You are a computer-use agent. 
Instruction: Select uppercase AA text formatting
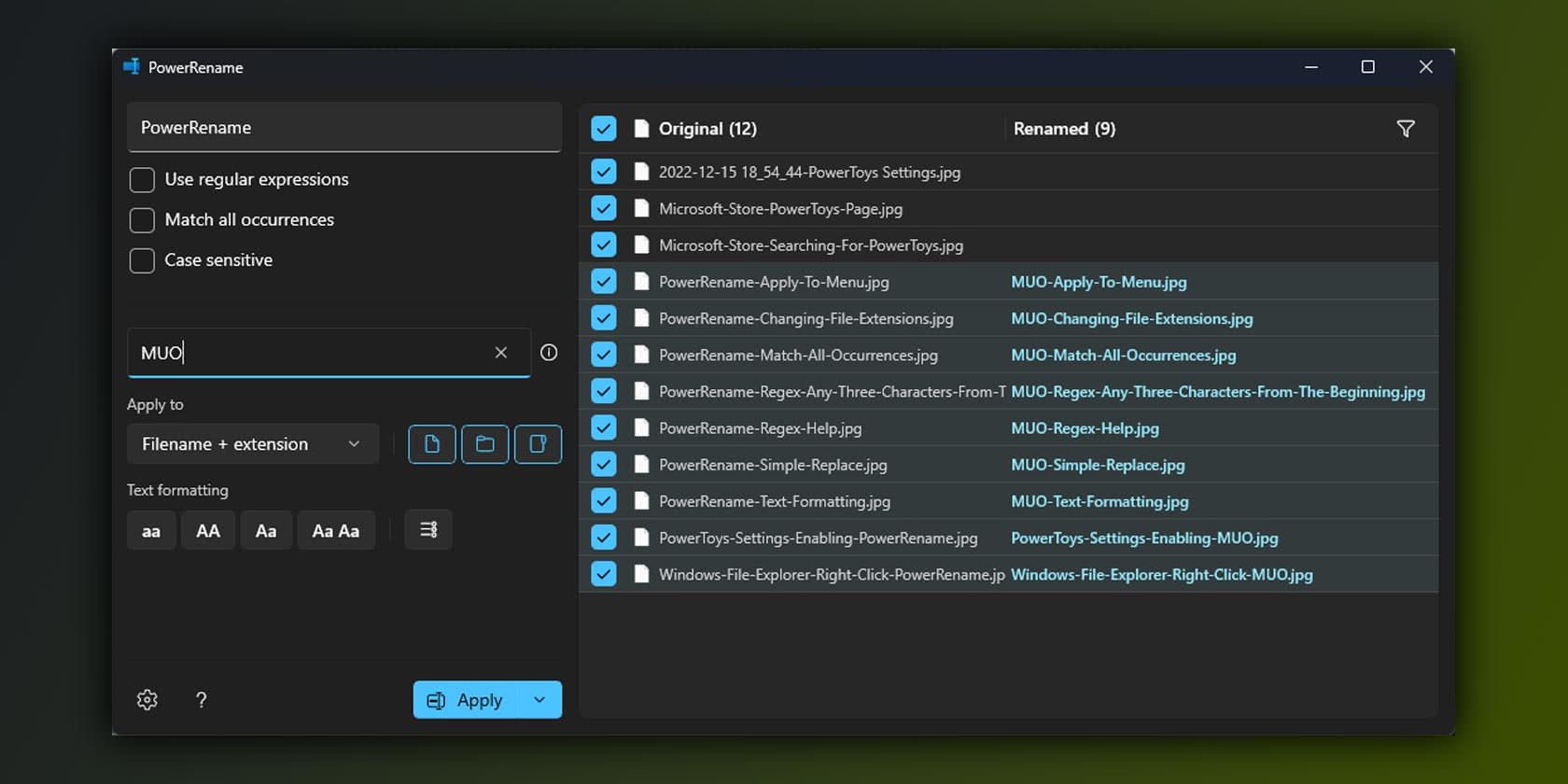click(x=208, y=531)
